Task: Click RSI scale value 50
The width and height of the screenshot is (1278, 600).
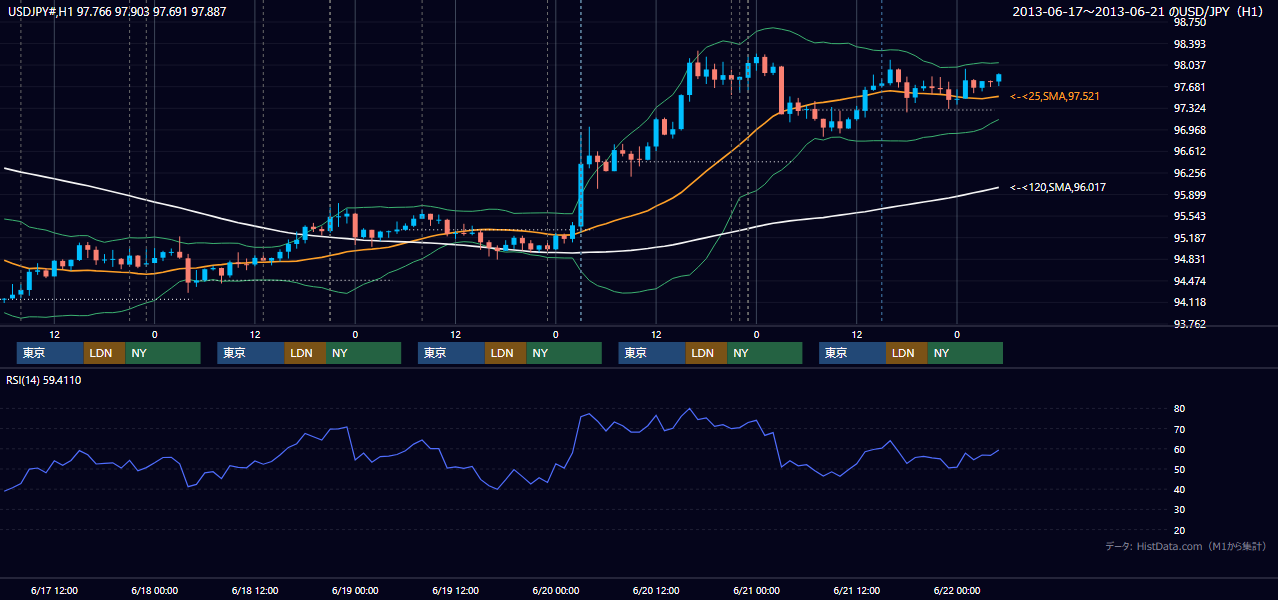Action: pos(1180,469)
